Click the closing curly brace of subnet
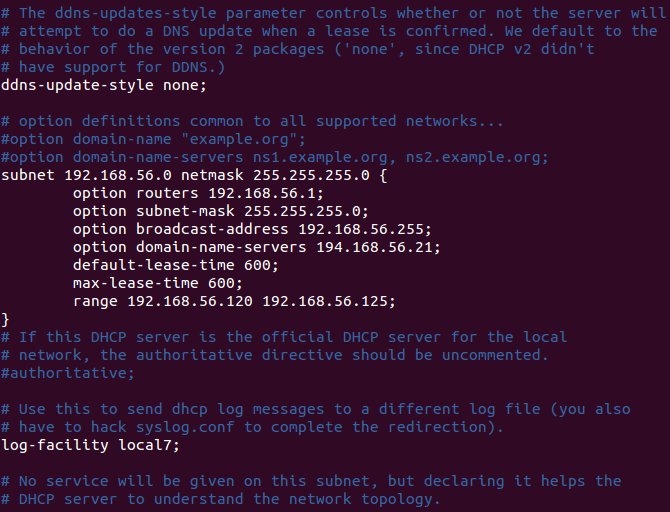Viewport: 670px width, 512px height. (x=5, y=319)
